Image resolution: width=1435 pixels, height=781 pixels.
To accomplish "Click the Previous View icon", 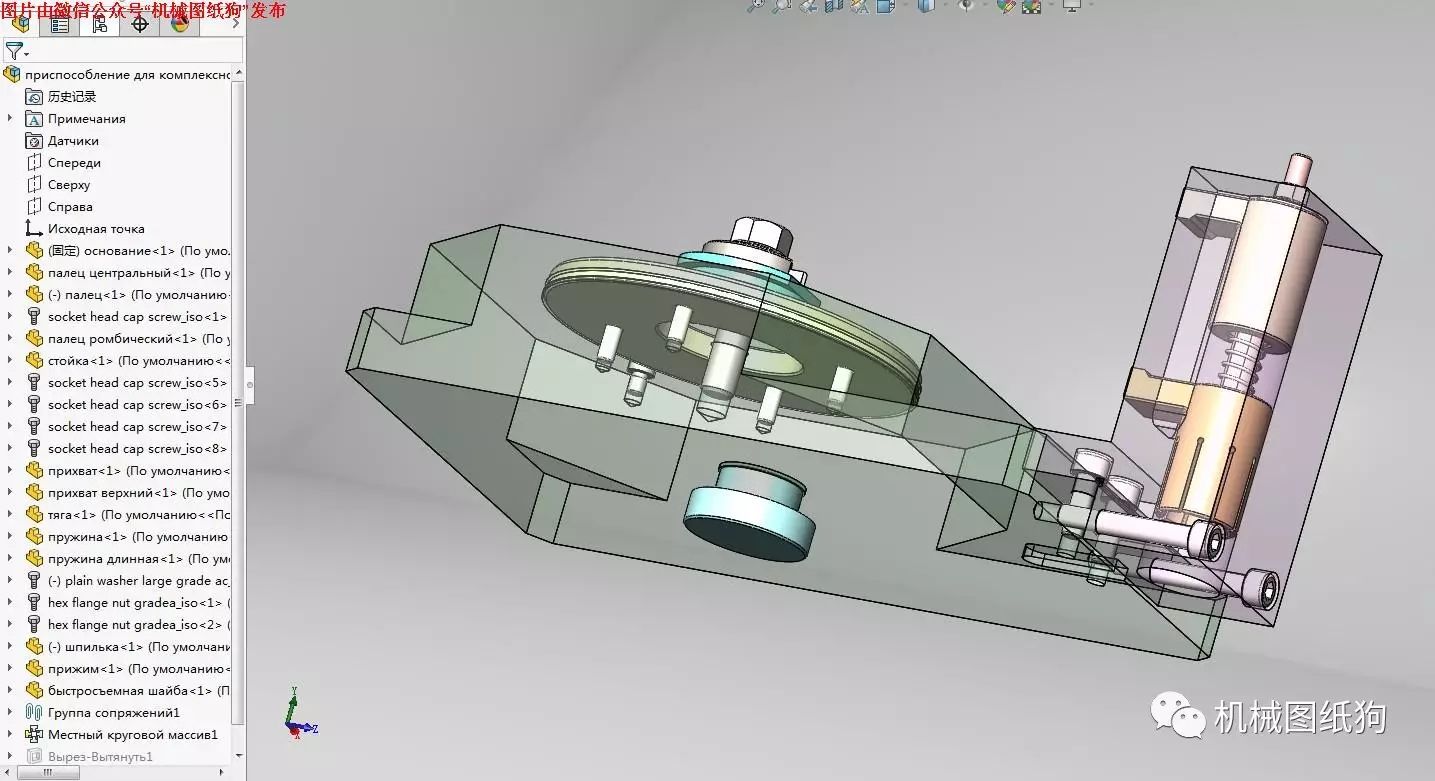I will point(808,6).
